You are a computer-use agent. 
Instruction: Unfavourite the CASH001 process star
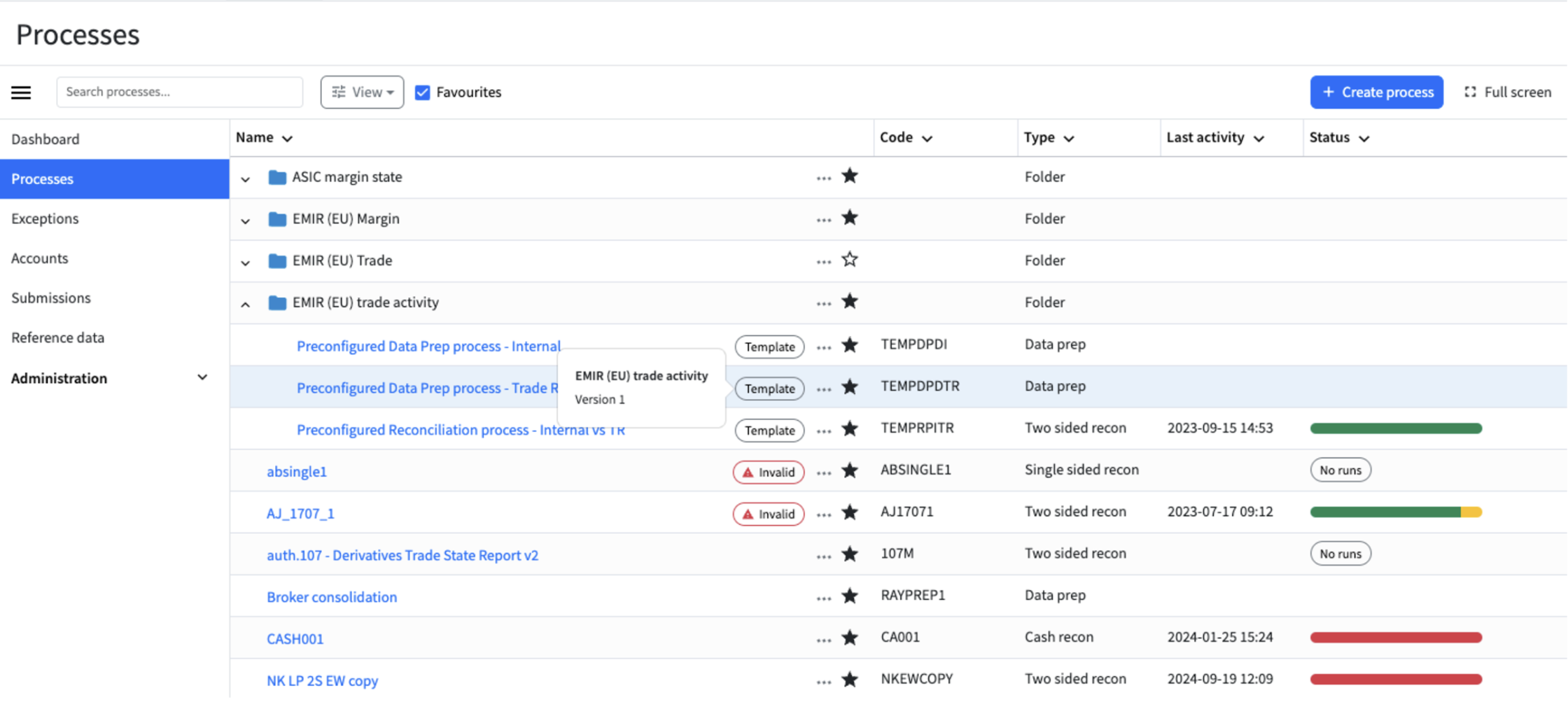850,637
